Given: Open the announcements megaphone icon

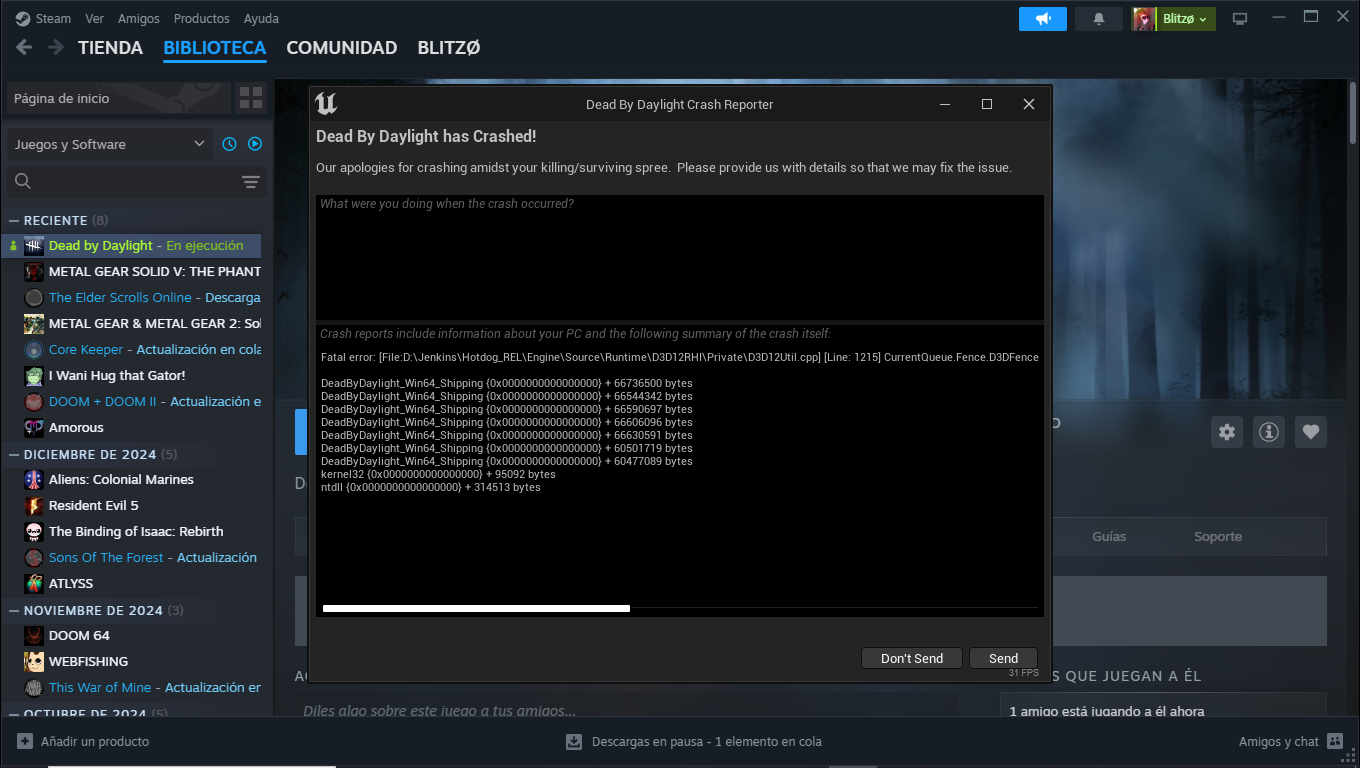Looking at the screenshot, I should [x=1043, y=18].
